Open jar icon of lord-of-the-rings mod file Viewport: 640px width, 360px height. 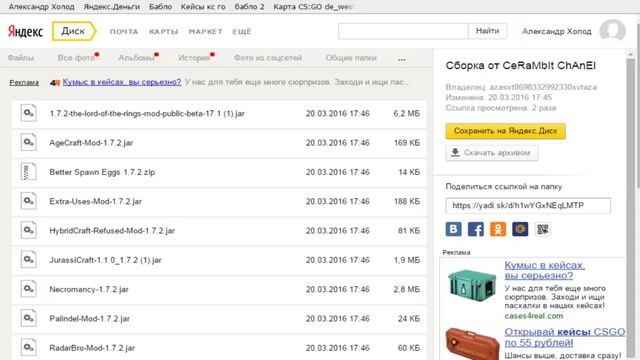point(28,113)
